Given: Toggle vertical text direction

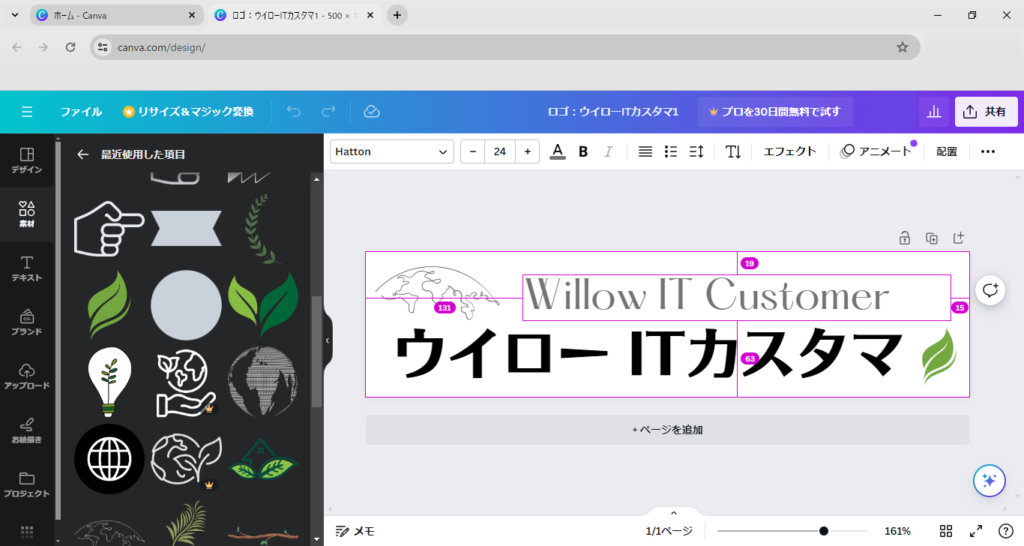Looking at the screenshot, I should click(733, 151).
